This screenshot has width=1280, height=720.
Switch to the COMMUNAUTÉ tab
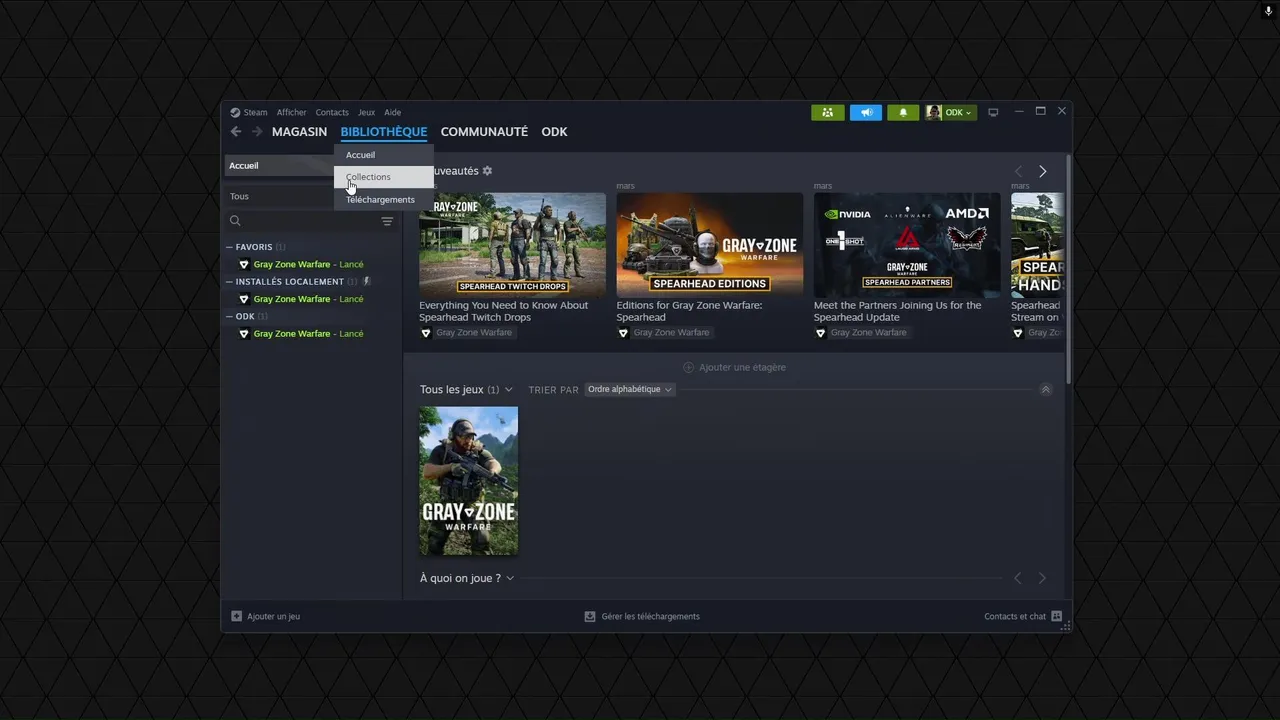click(484, 132)
